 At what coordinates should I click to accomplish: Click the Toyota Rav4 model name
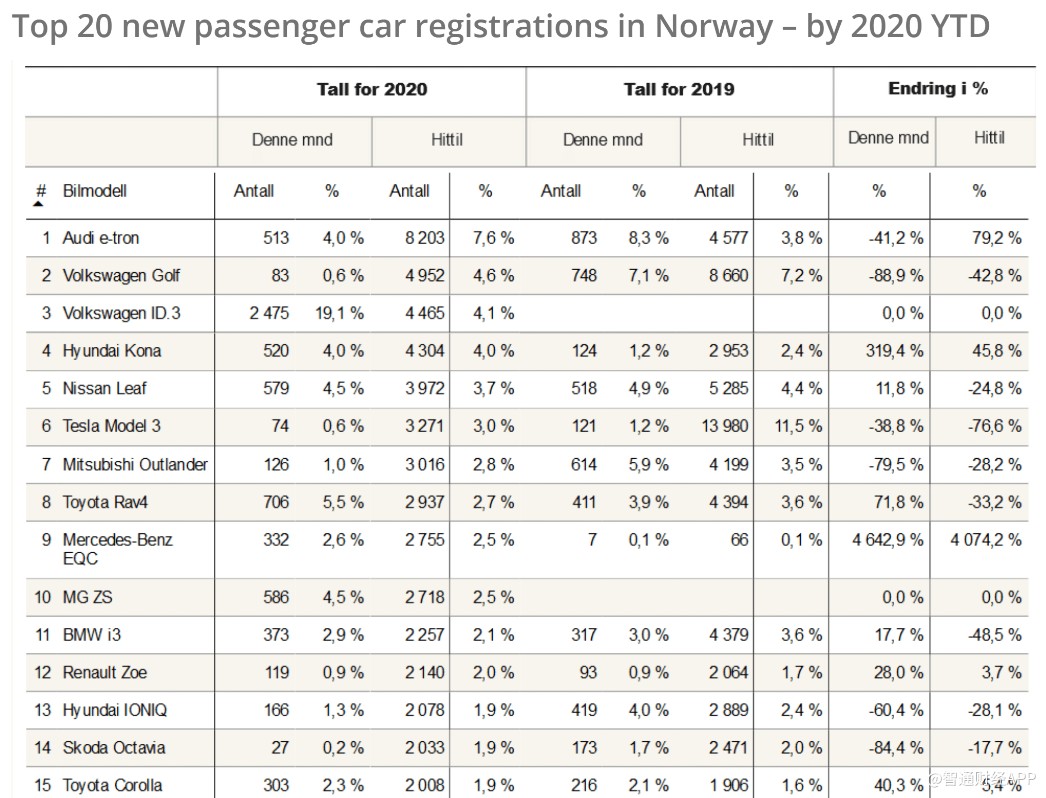(105, 502)
